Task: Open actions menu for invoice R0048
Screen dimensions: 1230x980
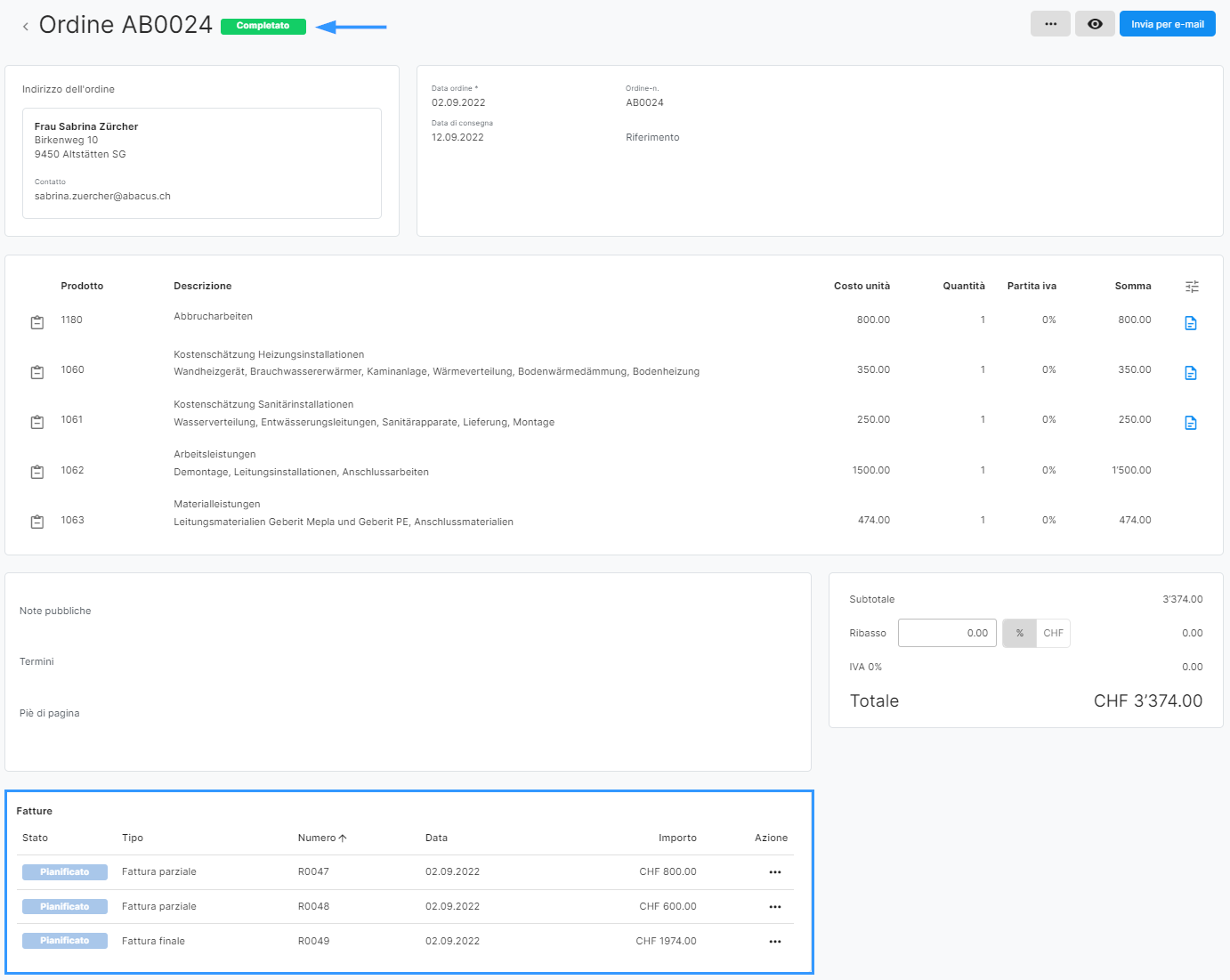Action: pyautogui.click(x=774, y=907)
